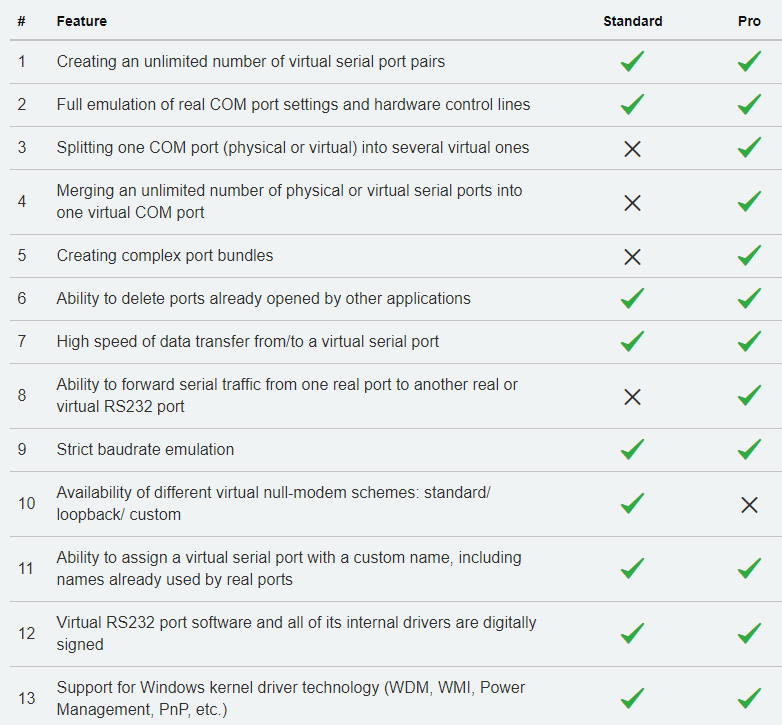The height and width of the screenshot is (725, 782).
Task: Click Standard checkmark for digitally signed drivers
Action: pyautogui.click(x=632, y=633)
